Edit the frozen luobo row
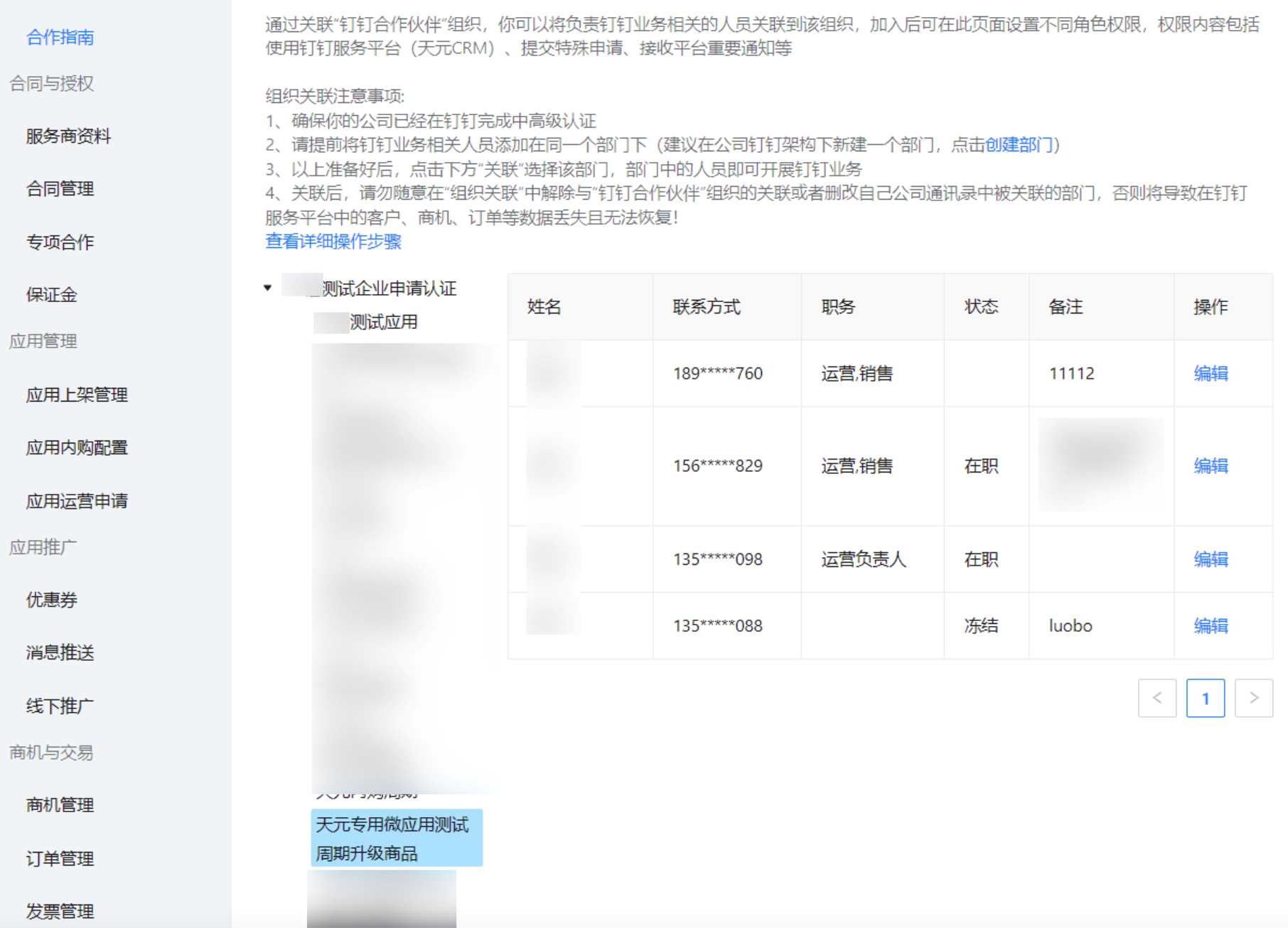Viewport: 1288px width, 928px height. tap(1211, 625)
